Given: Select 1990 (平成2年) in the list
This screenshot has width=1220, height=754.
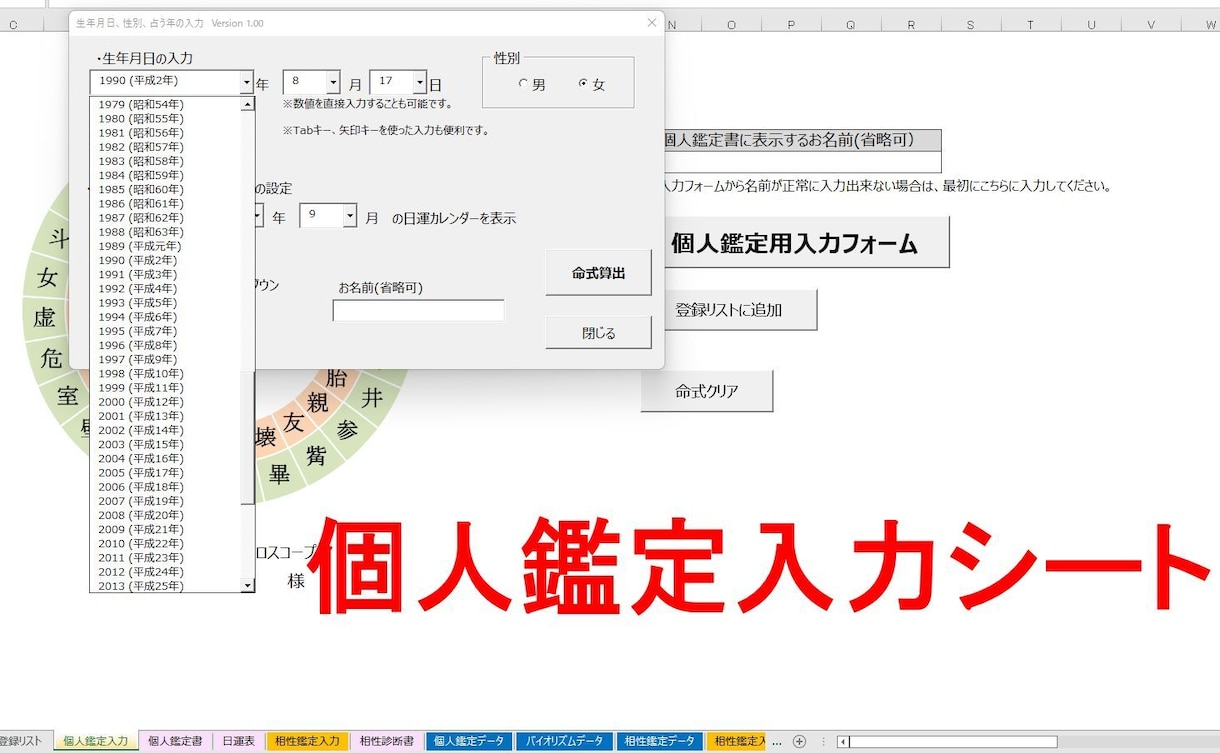Looking at the screenshot, I should coord(166,259).
